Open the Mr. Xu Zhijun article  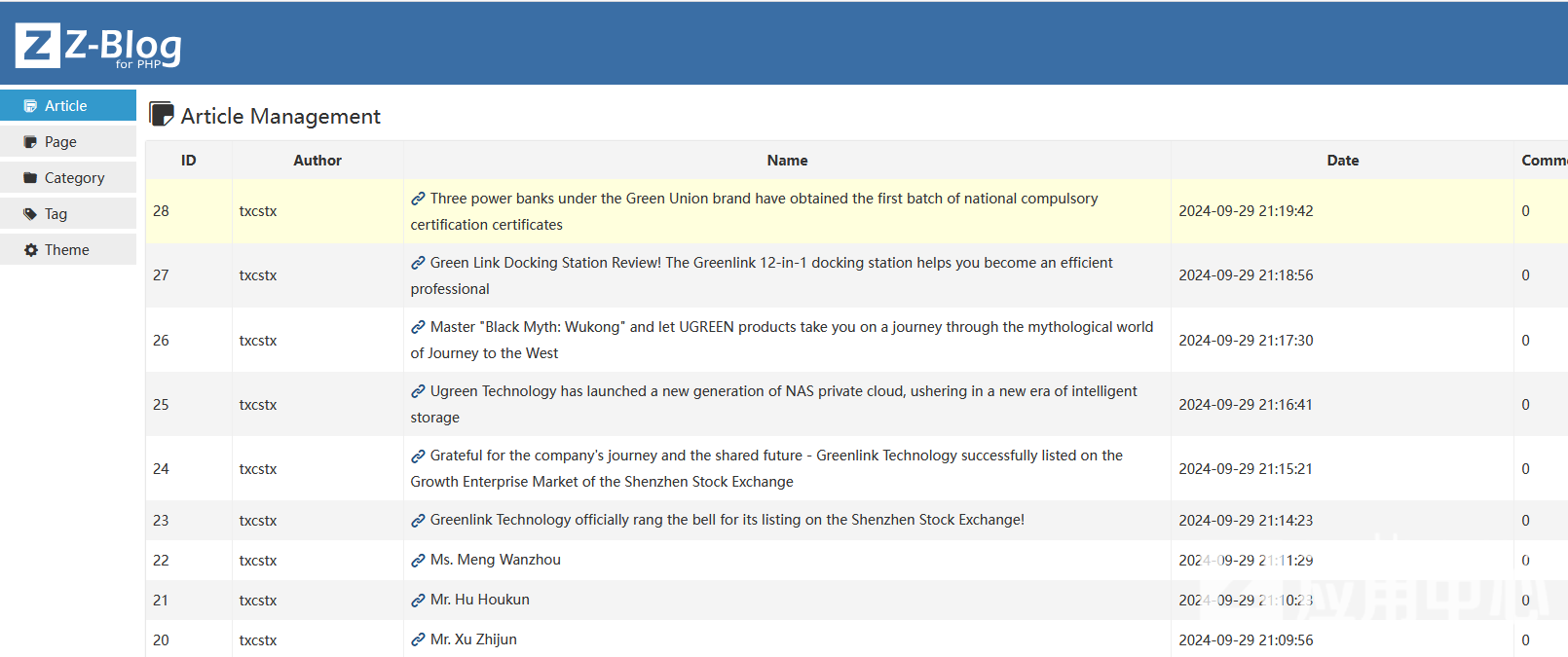coord(473,639)
